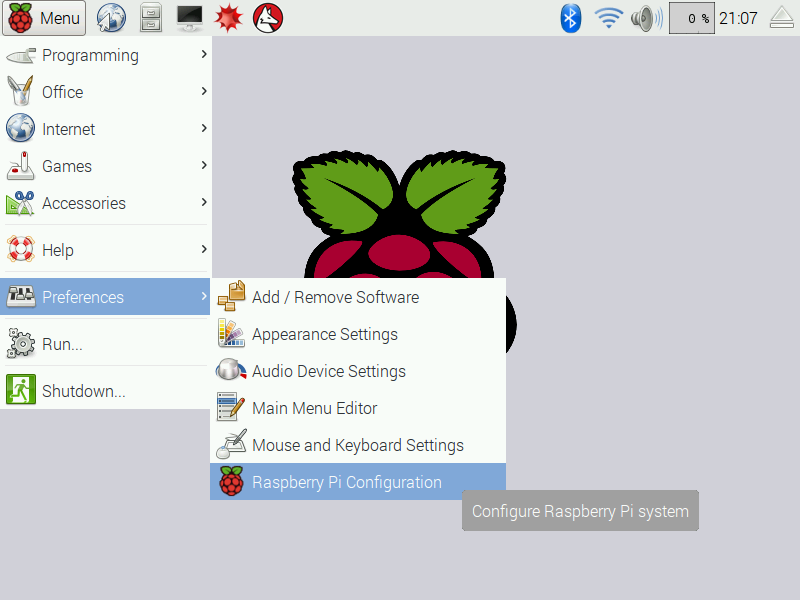Click the Shutdown green exit icon

21,389
